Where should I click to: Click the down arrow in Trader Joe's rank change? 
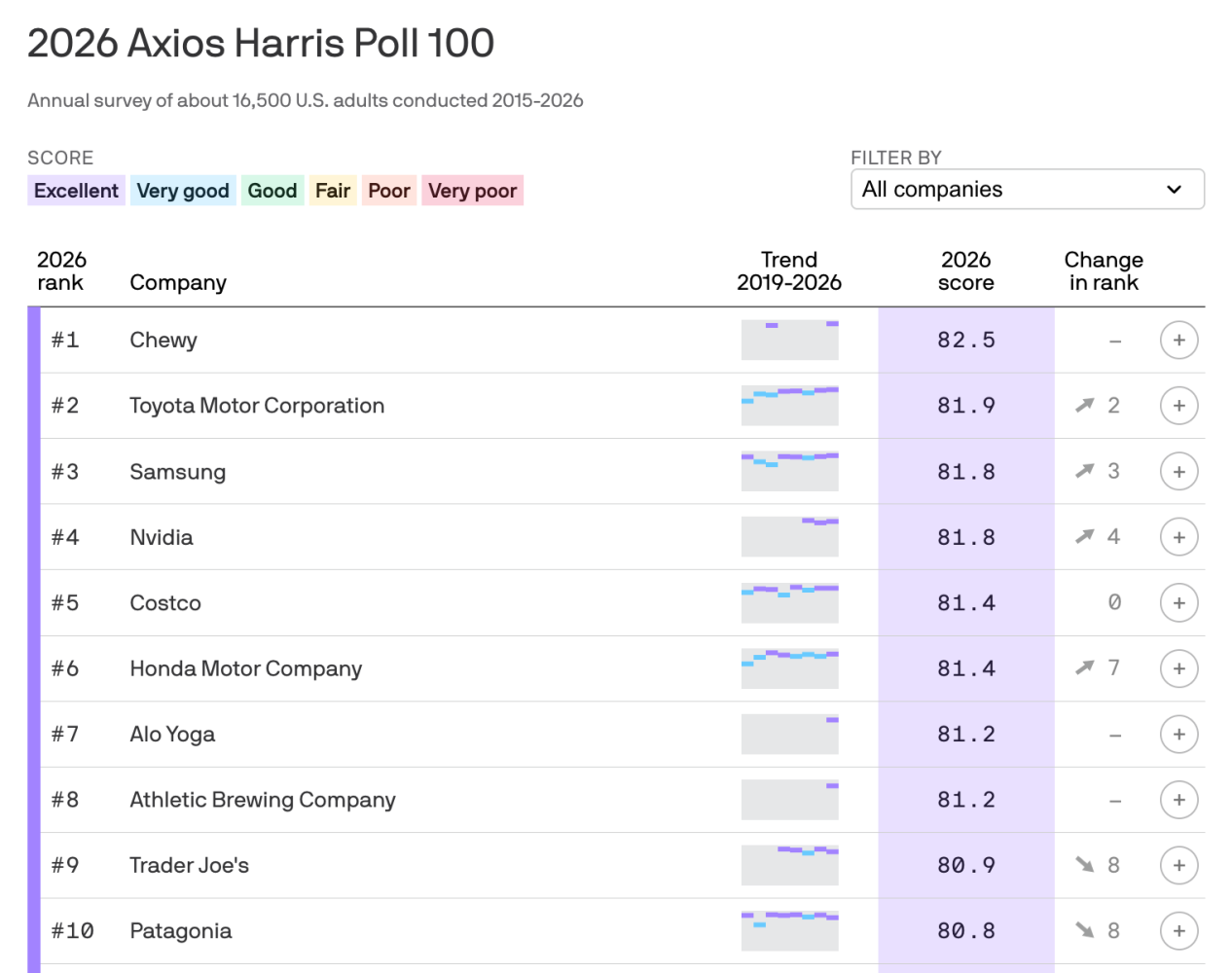1084,865
